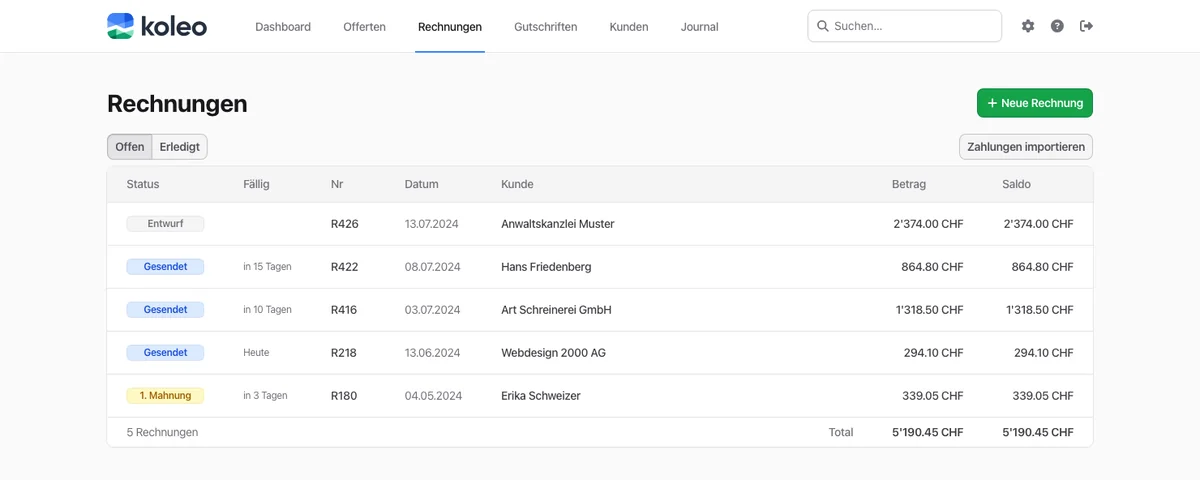The height and width of the screenshot is (480, 1200).
Task: Click the Entwurf status badge
Action: pos(165,224)
